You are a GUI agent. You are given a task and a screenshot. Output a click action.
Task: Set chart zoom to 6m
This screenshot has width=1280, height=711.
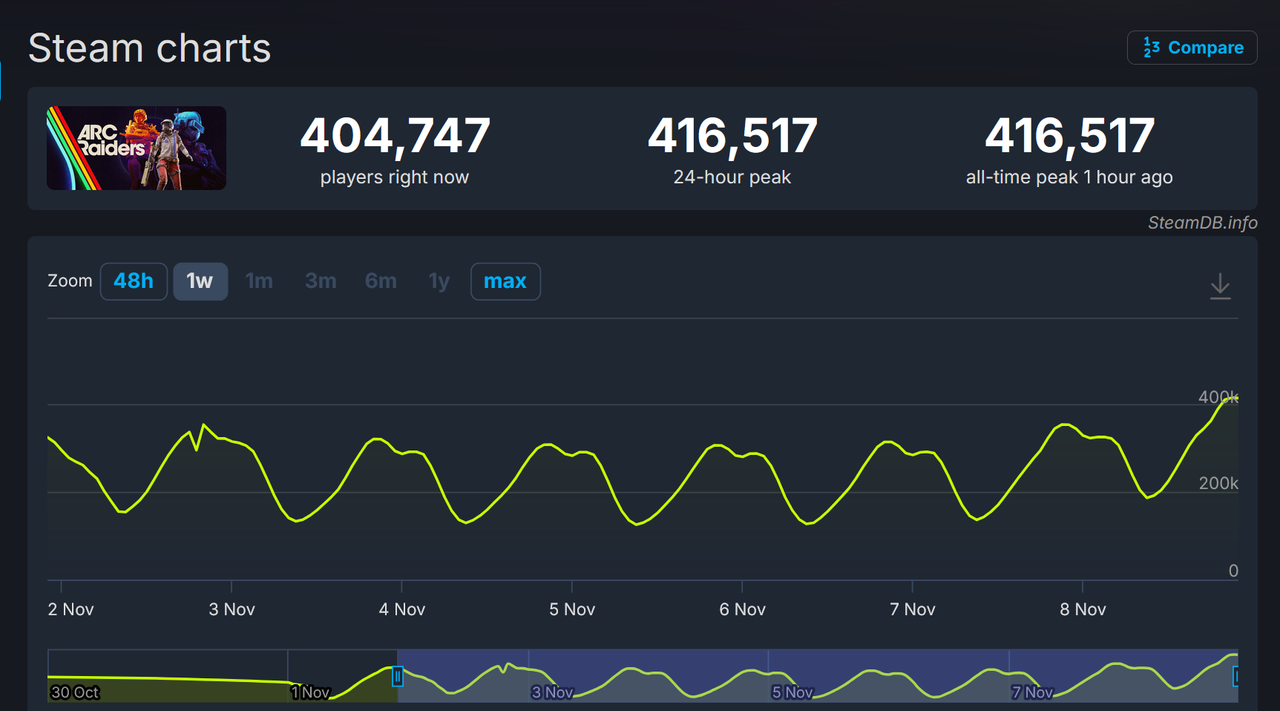[x=381, y=281]
